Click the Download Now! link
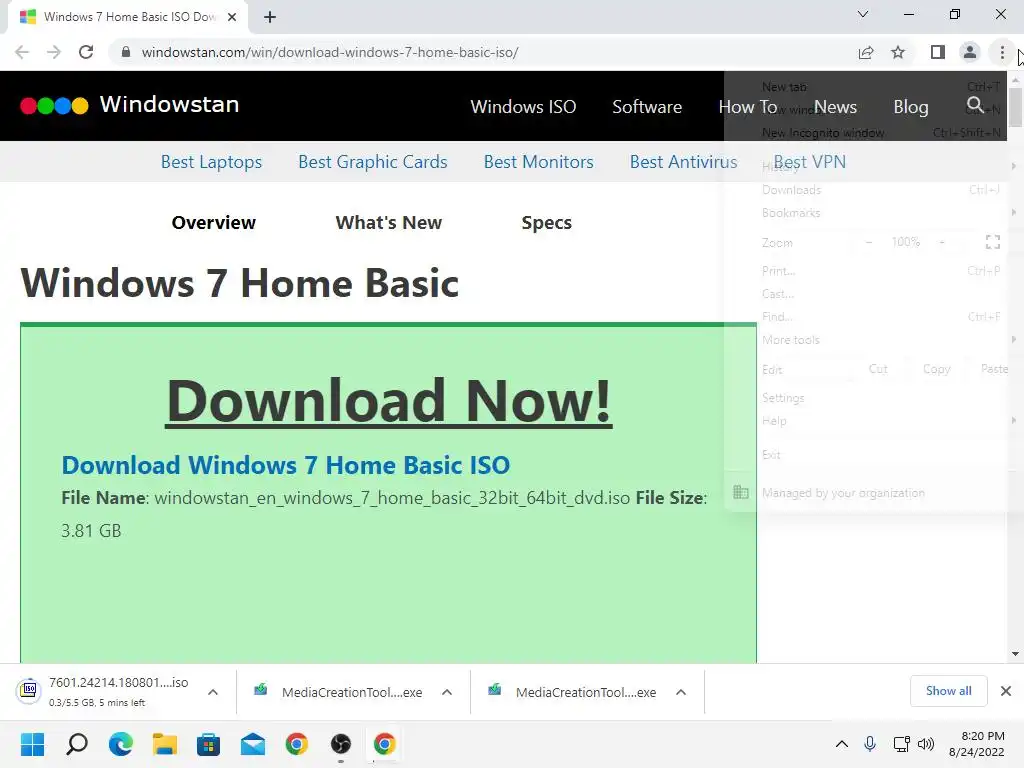Viewport: 1024px width, 768px height. tap(389, 401)
